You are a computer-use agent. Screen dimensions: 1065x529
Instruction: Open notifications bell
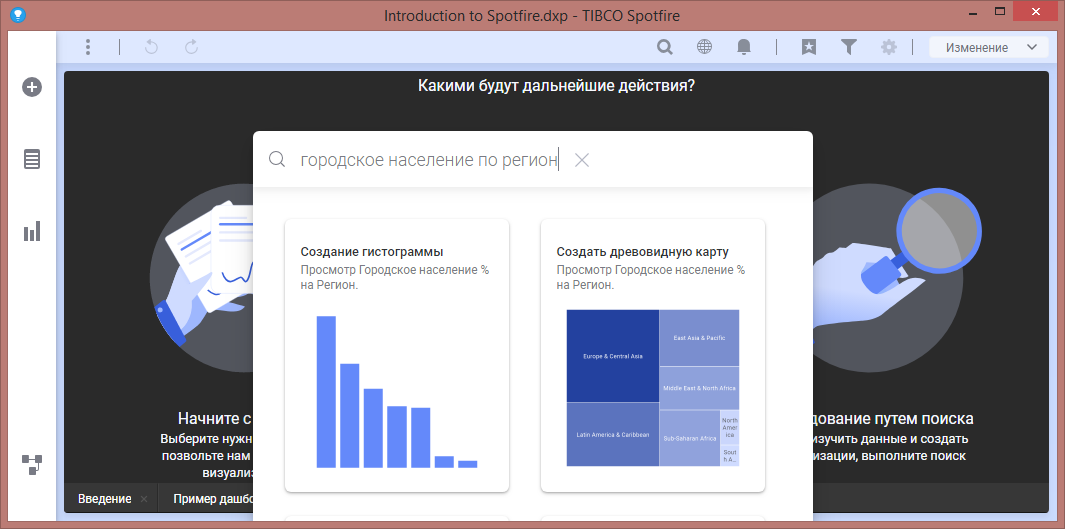744,47
